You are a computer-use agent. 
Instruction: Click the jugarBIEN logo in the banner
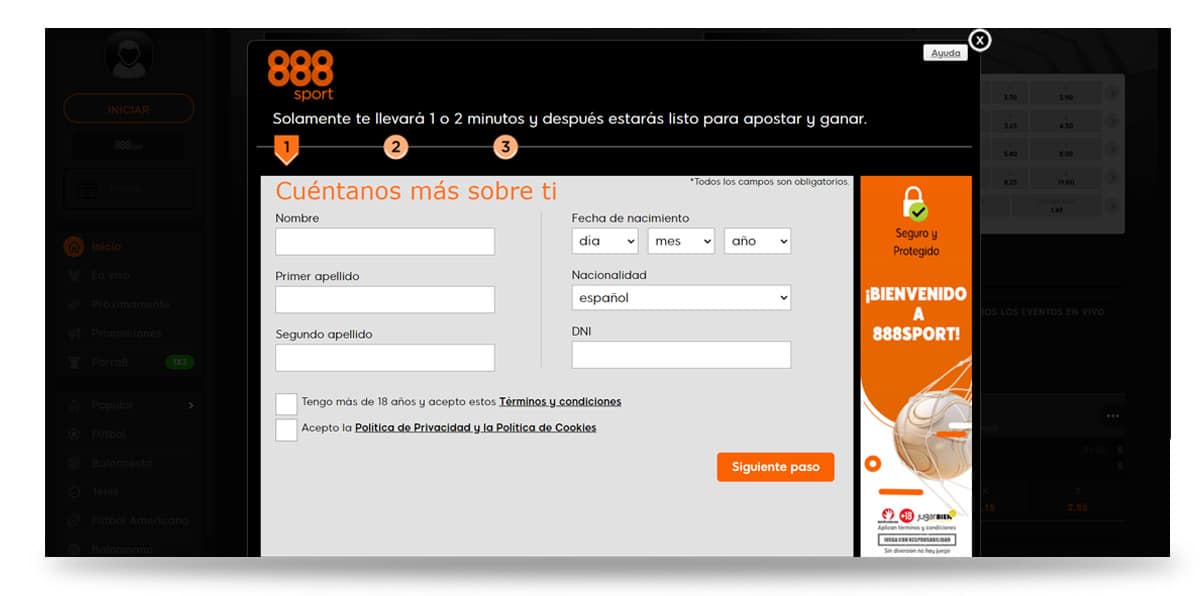[938, 516]
